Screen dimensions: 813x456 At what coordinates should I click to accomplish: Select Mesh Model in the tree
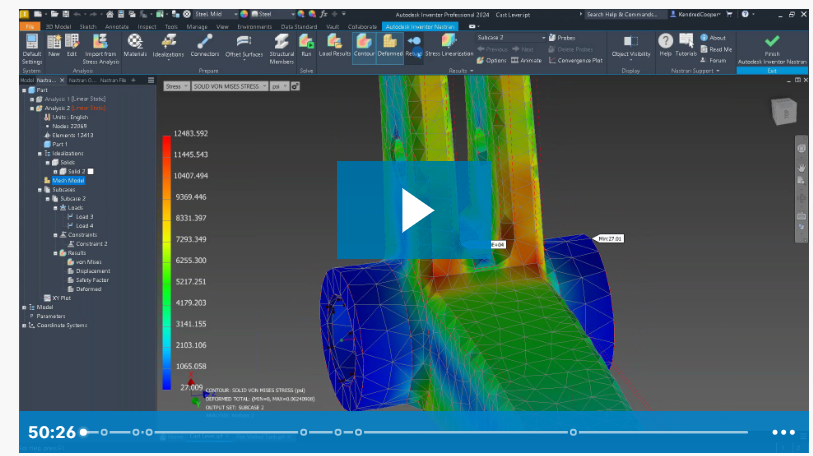(x=68, y=181)
